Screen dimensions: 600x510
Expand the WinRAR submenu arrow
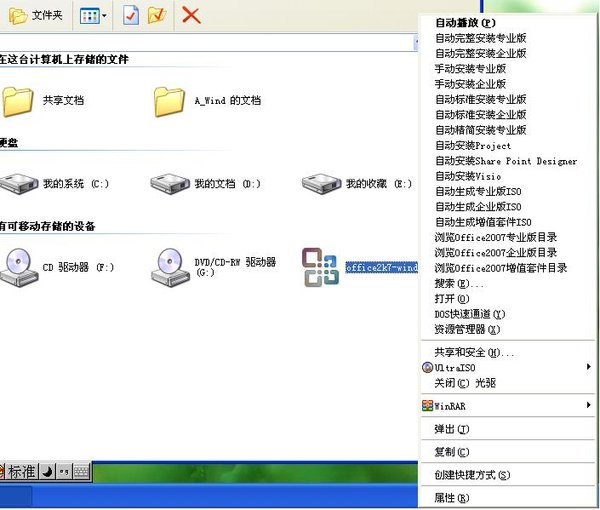tap(589, 405)
